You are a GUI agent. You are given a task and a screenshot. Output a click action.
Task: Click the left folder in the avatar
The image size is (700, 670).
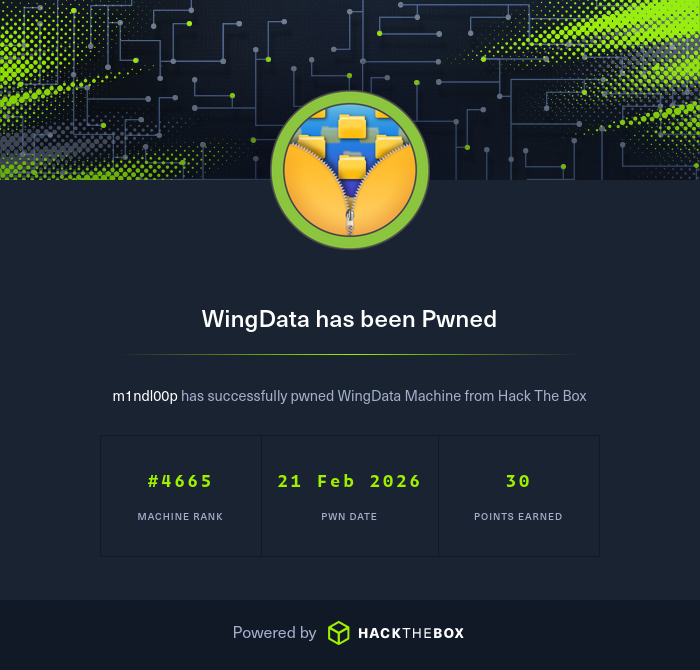pos(312,146)
